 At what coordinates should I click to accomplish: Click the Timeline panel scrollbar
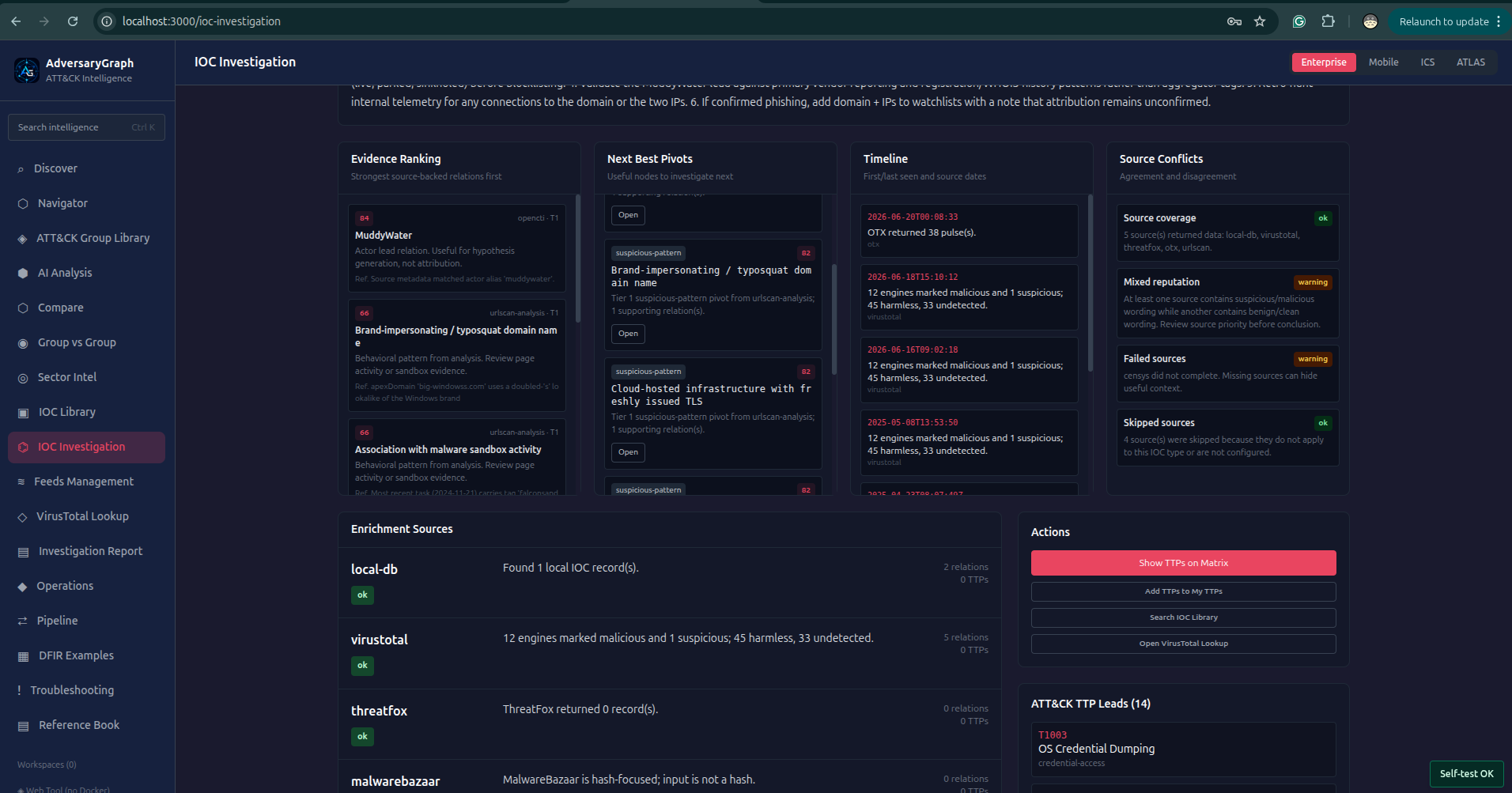[x=1091, y=283]
